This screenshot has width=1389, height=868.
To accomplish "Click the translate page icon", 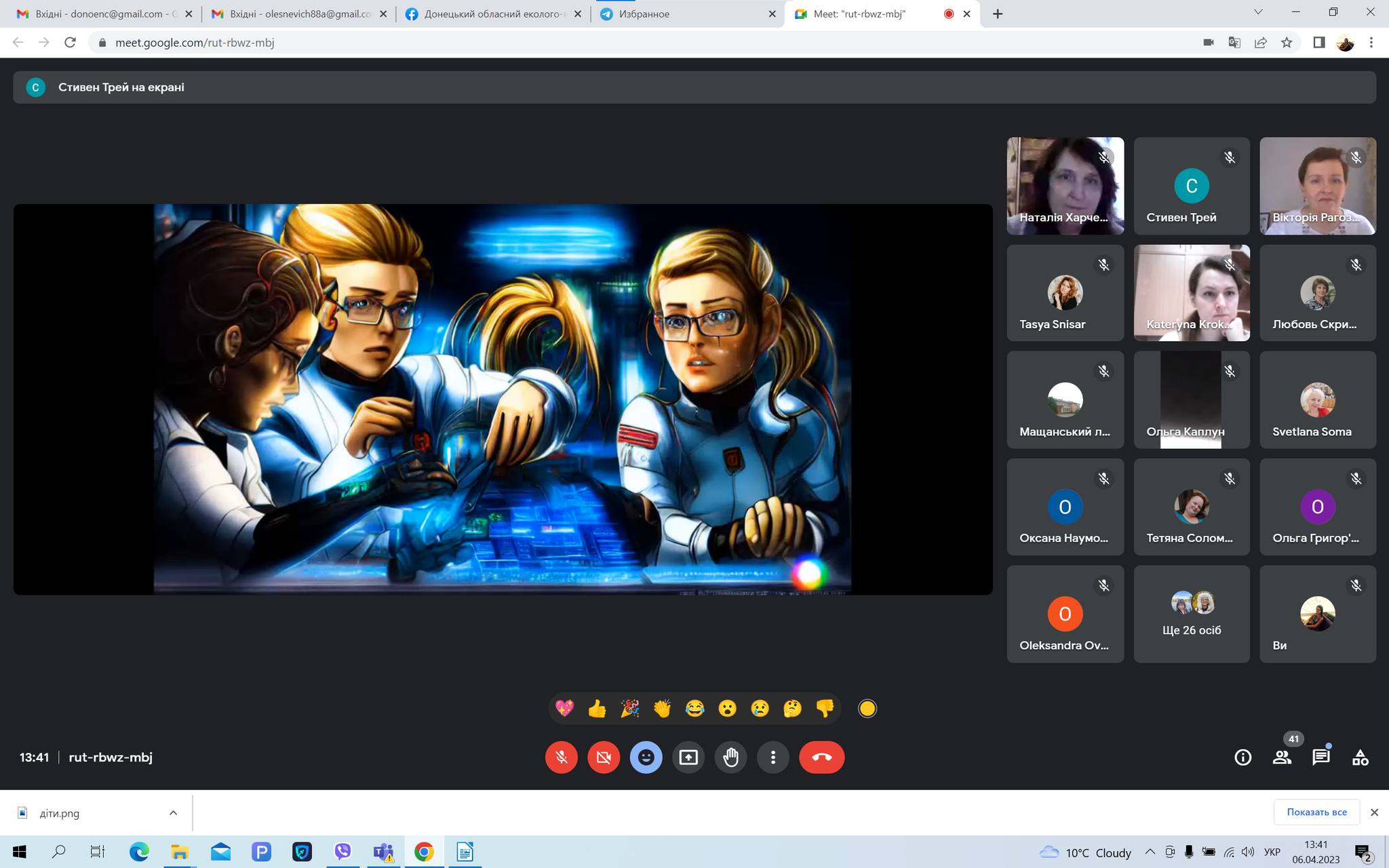I will point(1234,42).
